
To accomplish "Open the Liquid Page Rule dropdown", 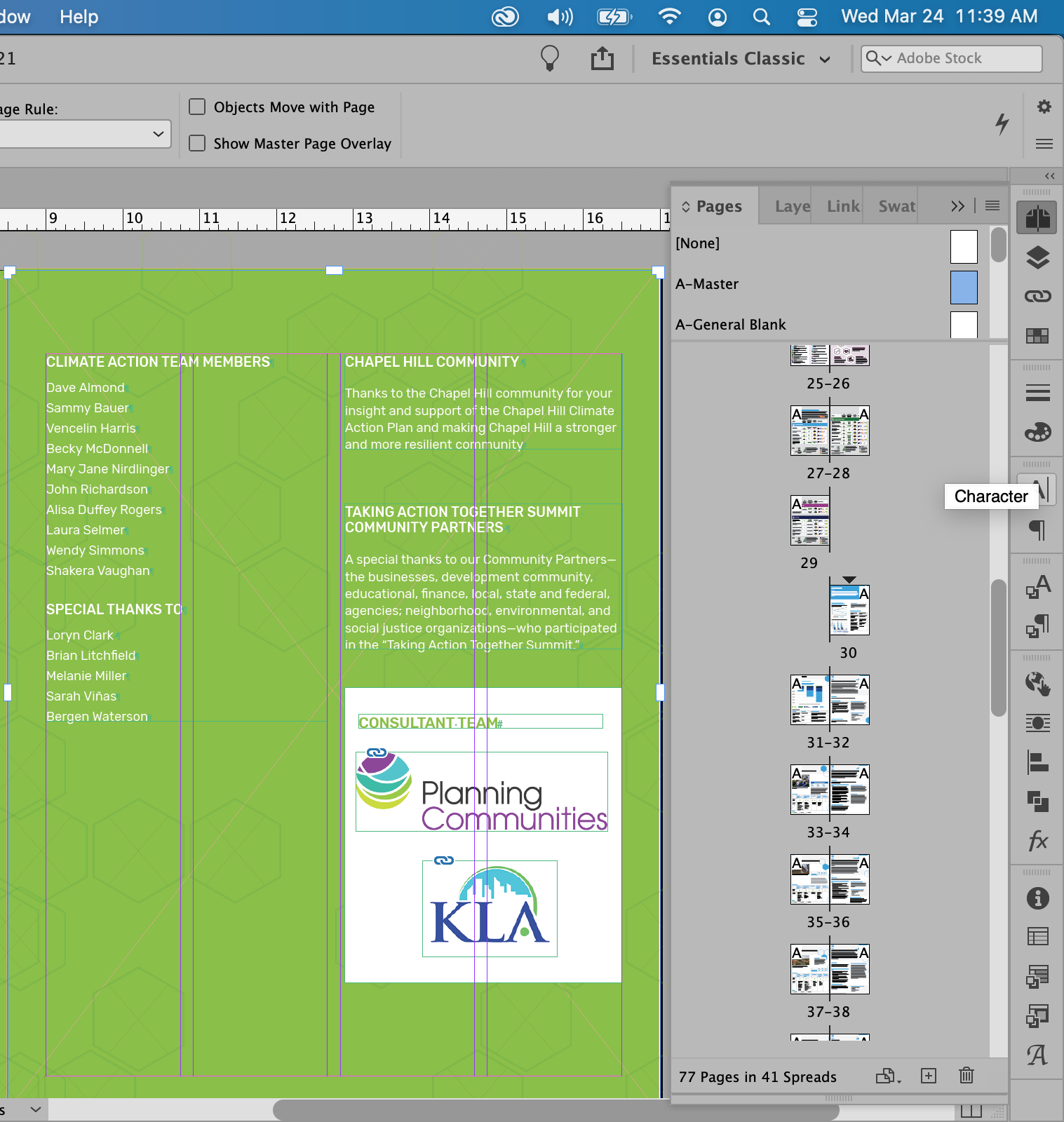I will coord(85,134).
